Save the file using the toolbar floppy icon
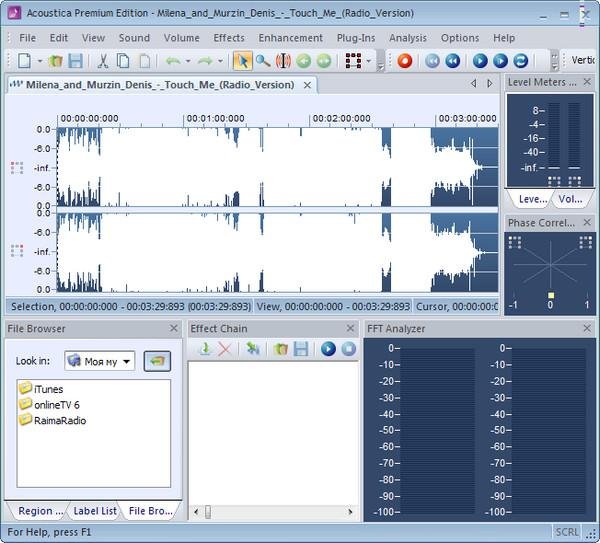The width and height of the screenshot is (600, 543). point(73,61)
